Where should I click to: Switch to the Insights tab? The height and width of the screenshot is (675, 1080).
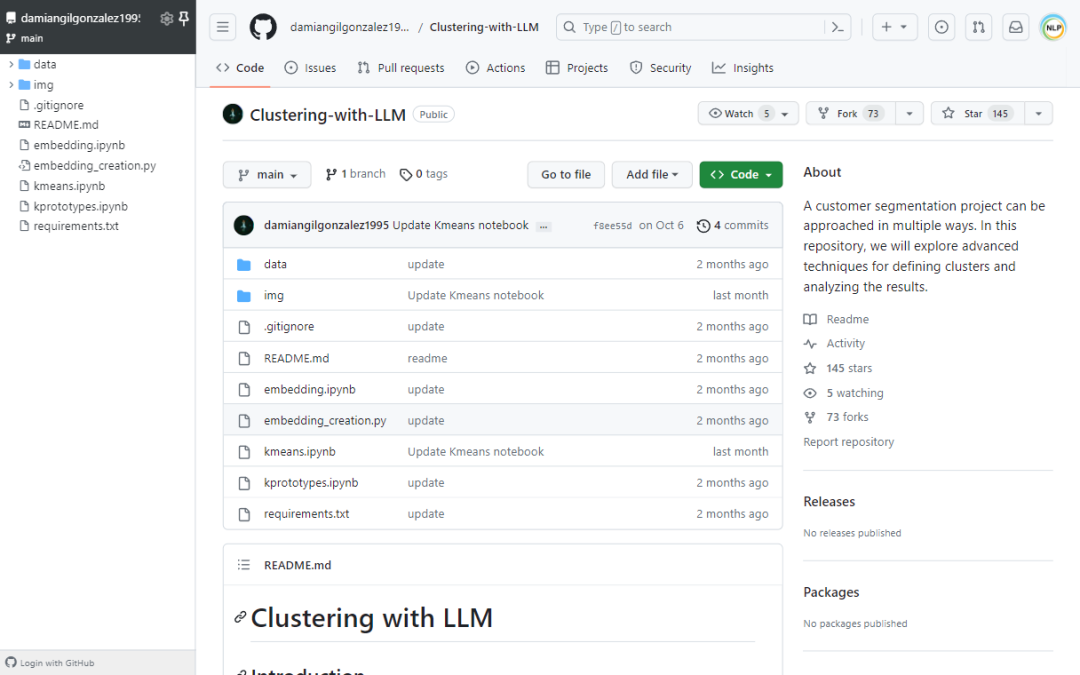coord(743,67)
